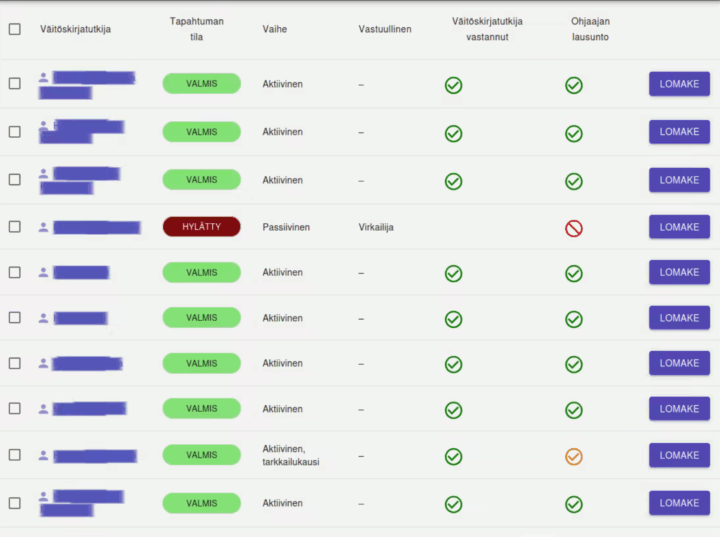Click the Vastuullinen column header
This screenshot has height=537, width=720.
coord(384,29)
